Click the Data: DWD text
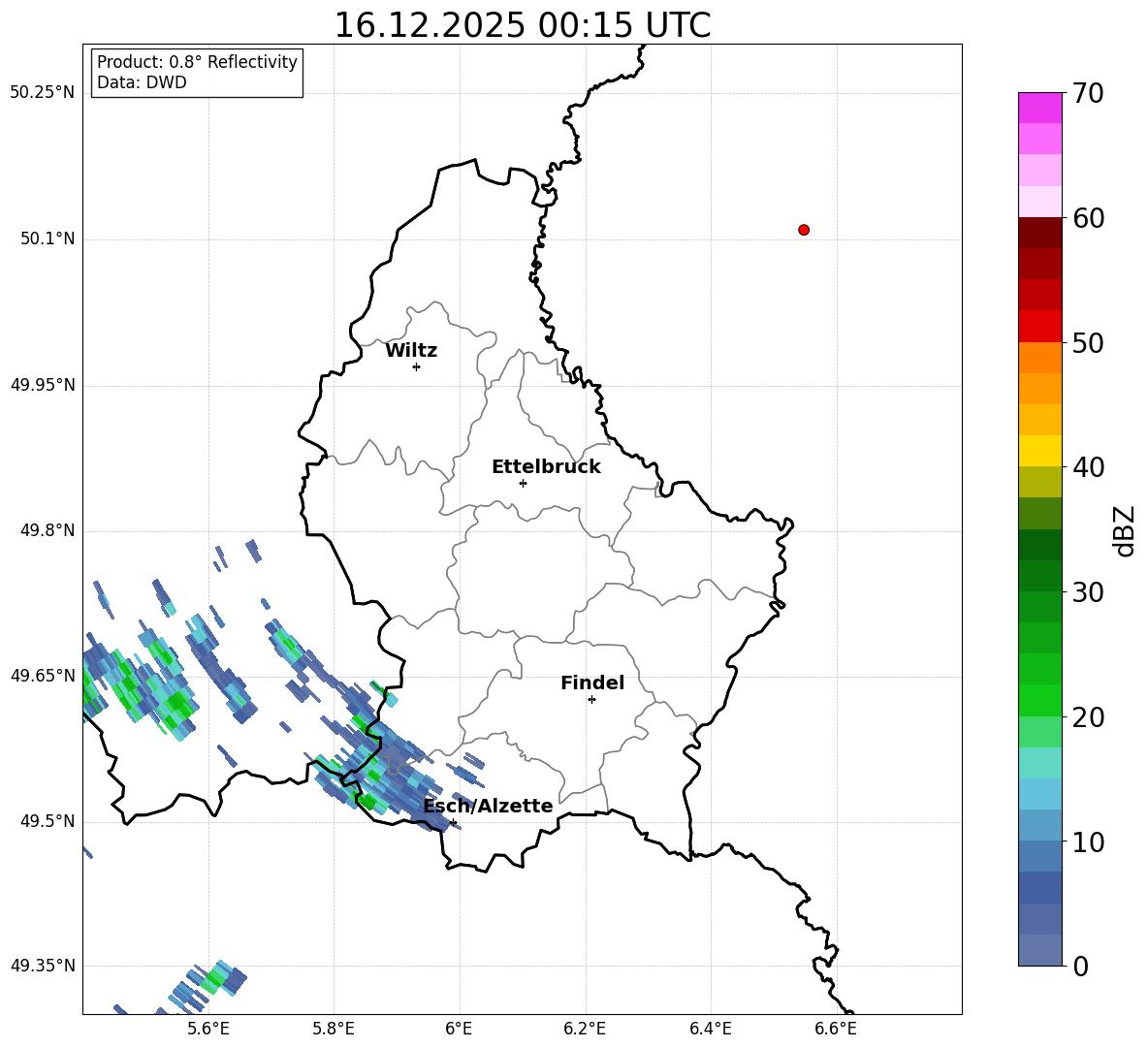Screen dimensions: 1148x1048 point(142,82)
